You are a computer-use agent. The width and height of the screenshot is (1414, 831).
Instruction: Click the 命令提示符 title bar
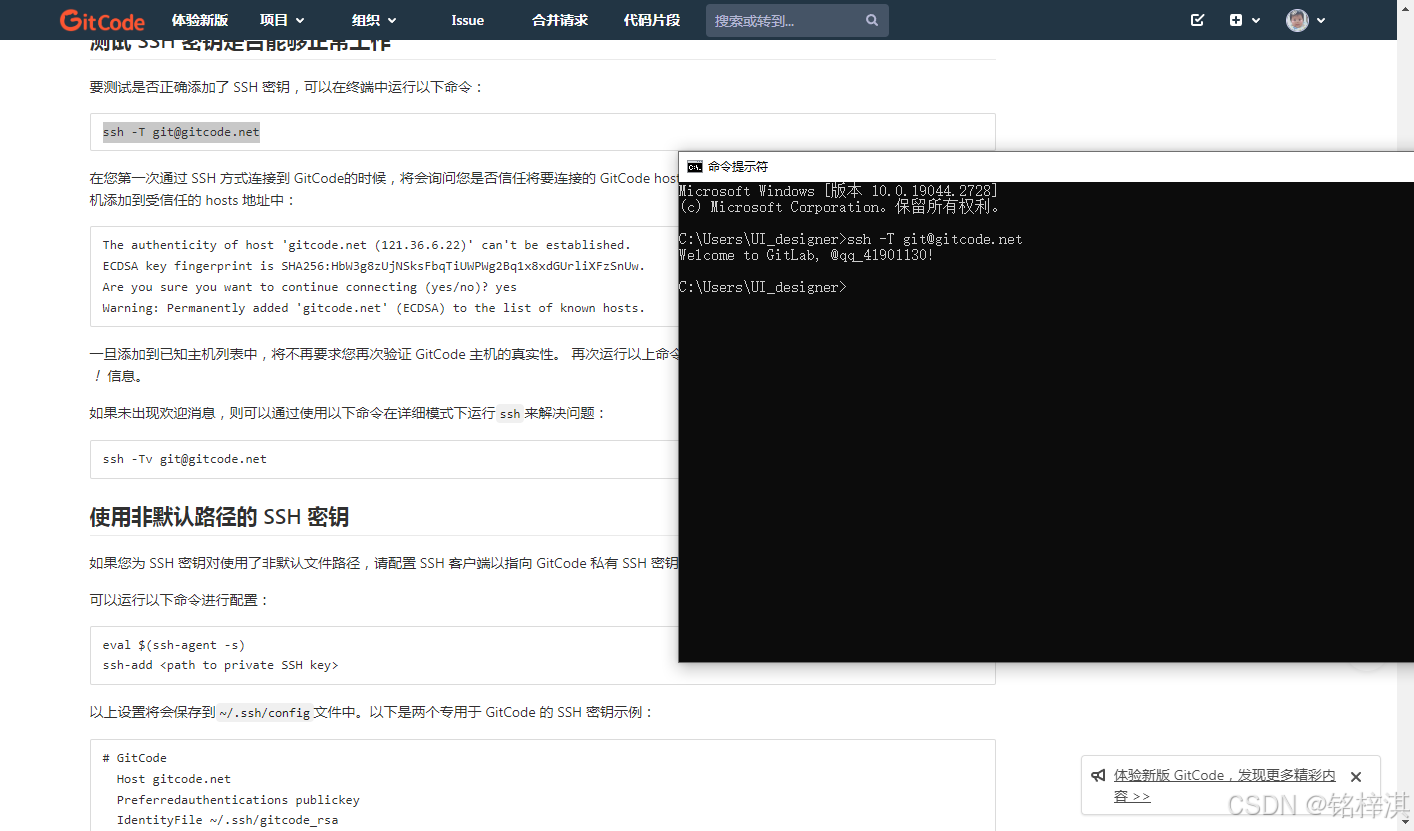coord(1046,167)
